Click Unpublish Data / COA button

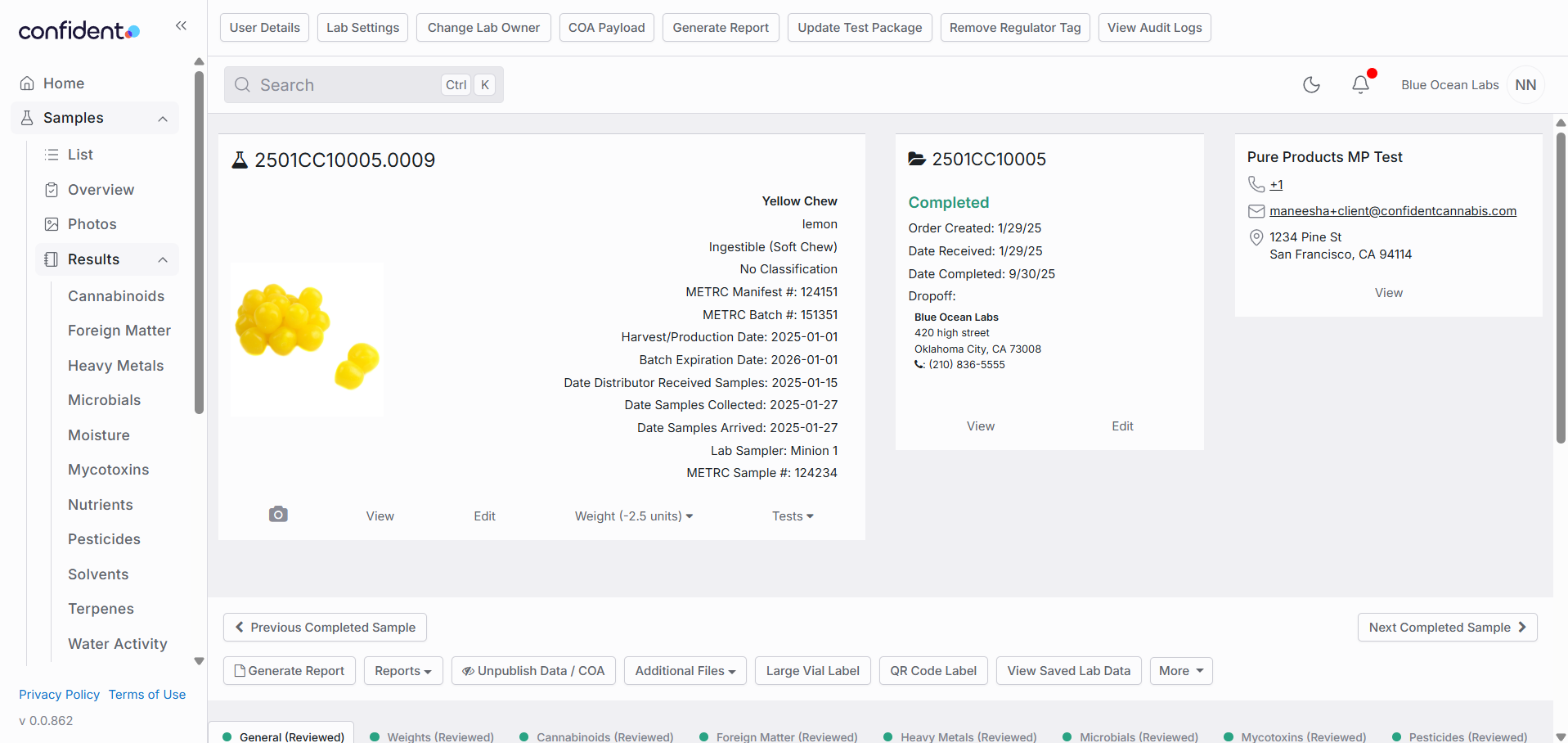pos(533,670)
